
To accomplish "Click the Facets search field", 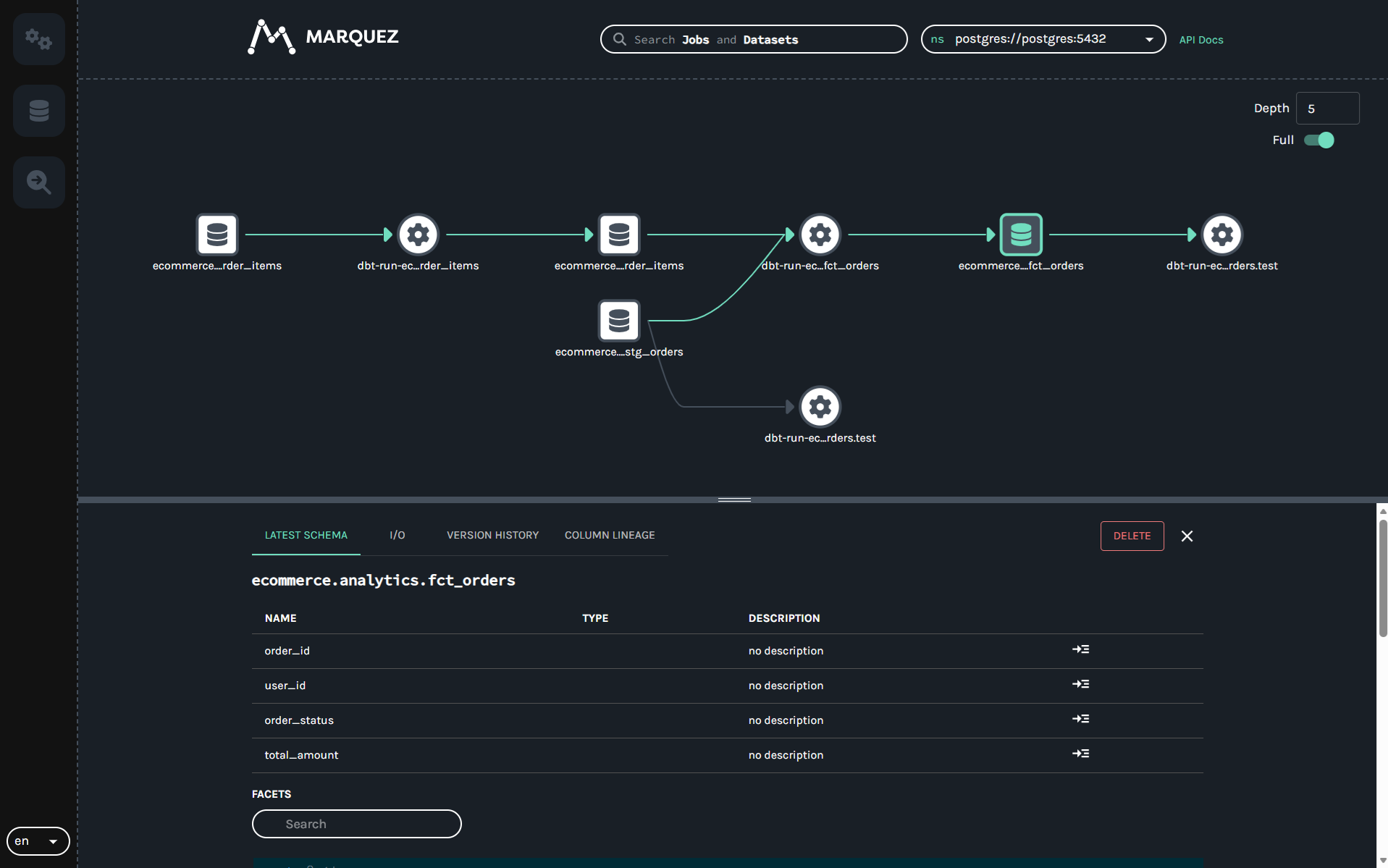I will (x=357, y=824).
